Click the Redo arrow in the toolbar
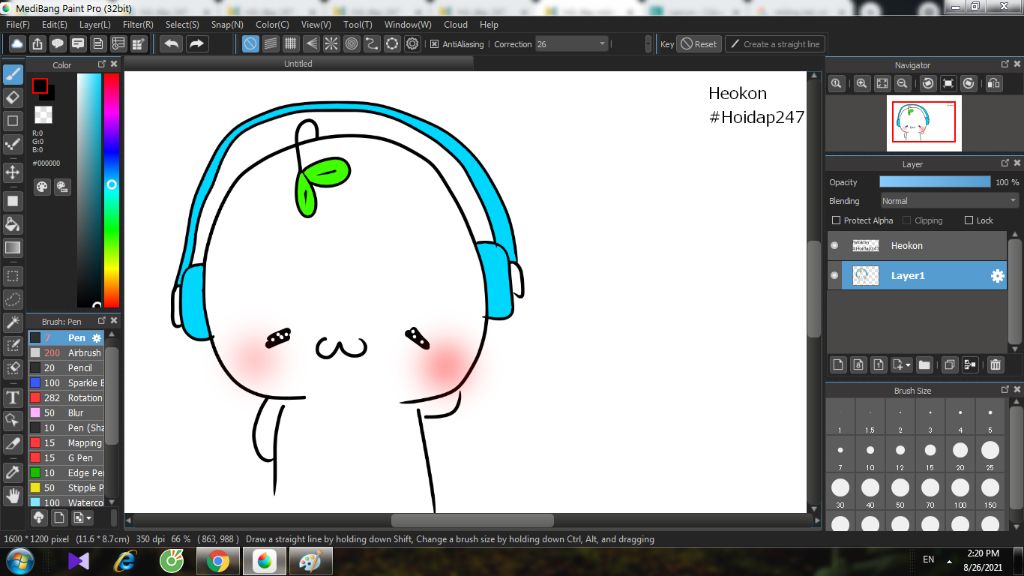 (x=196, y=44)
